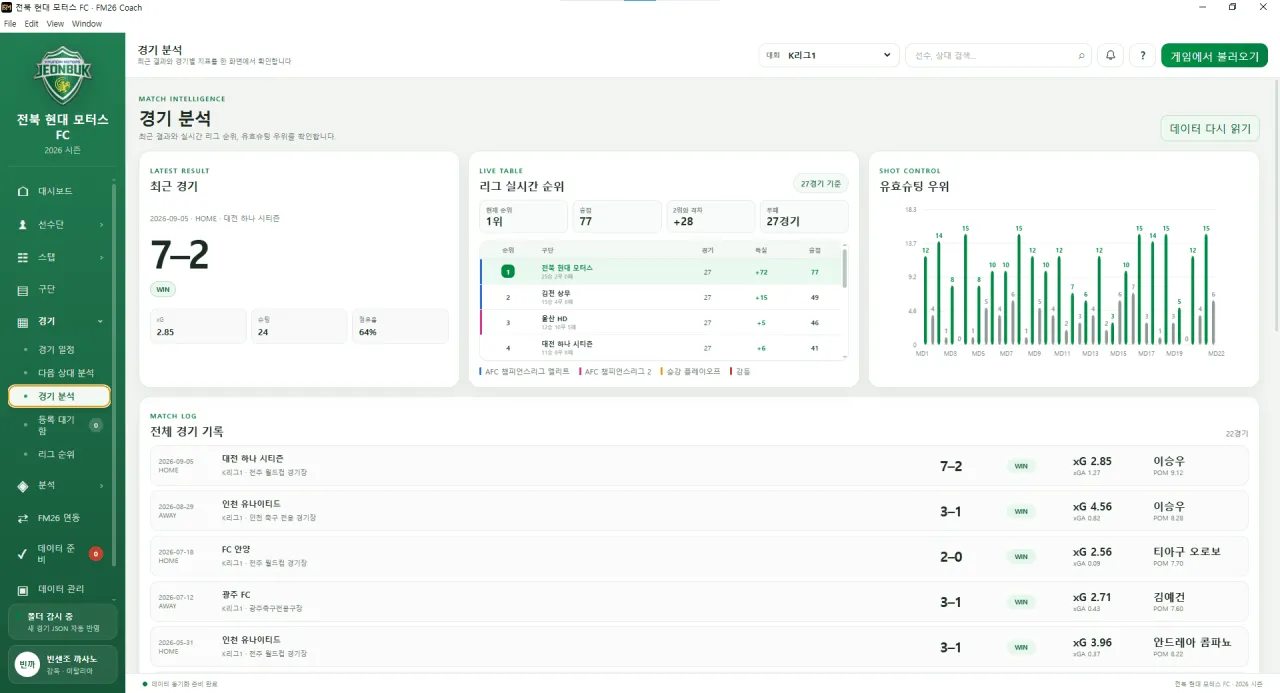Click the 2위와 격차 +28 card

710,216
